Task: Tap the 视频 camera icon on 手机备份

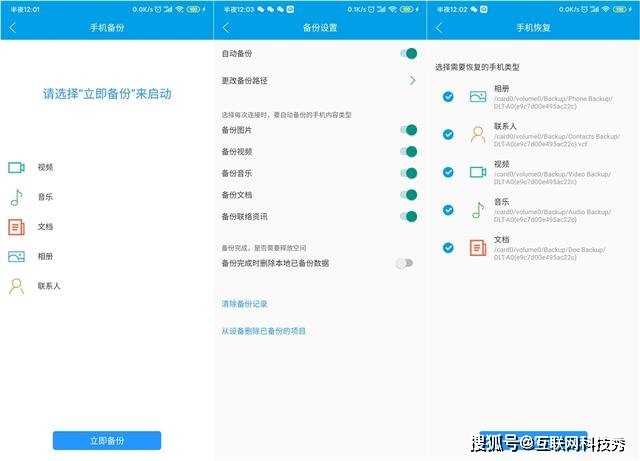Action: tap(16, 167)
